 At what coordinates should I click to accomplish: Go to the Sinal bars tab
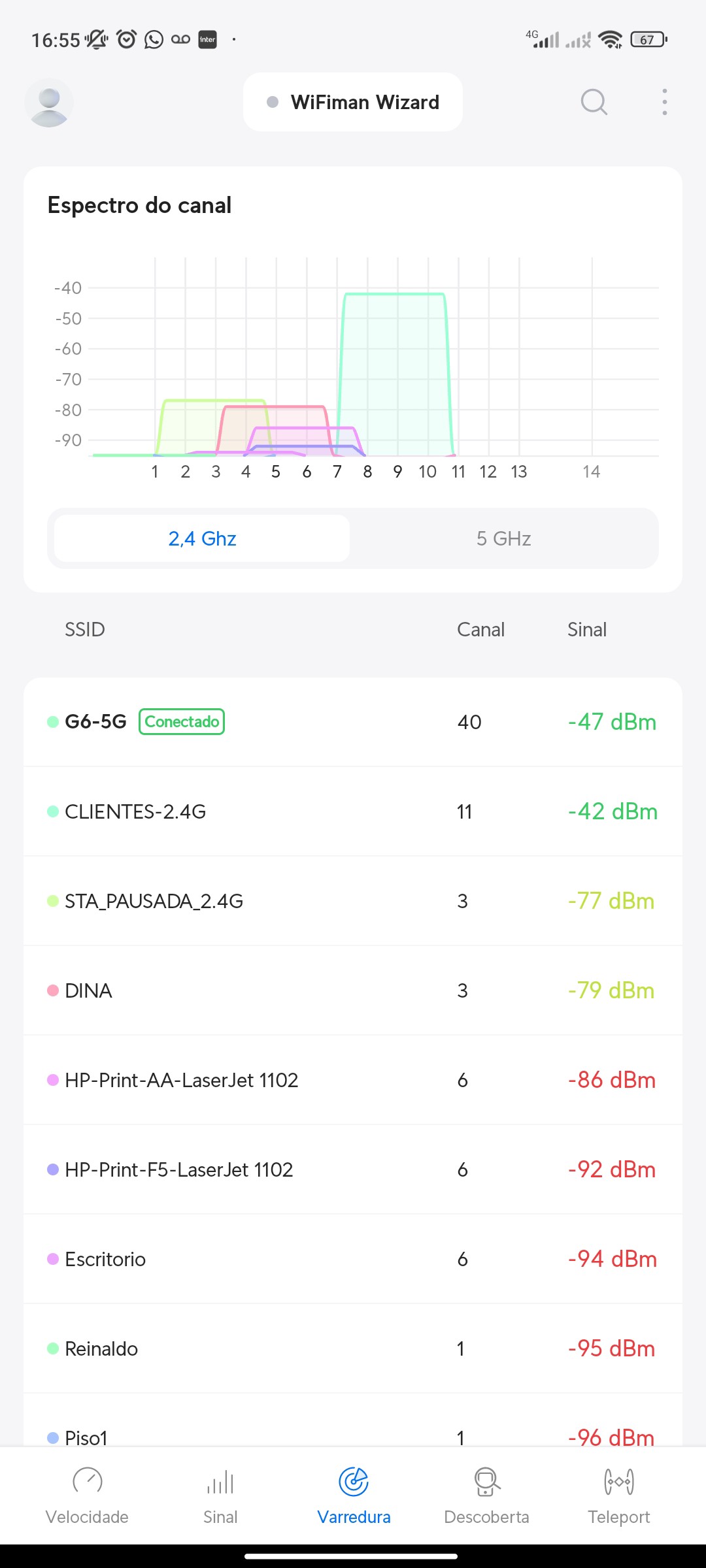(x=220, y=1494)
